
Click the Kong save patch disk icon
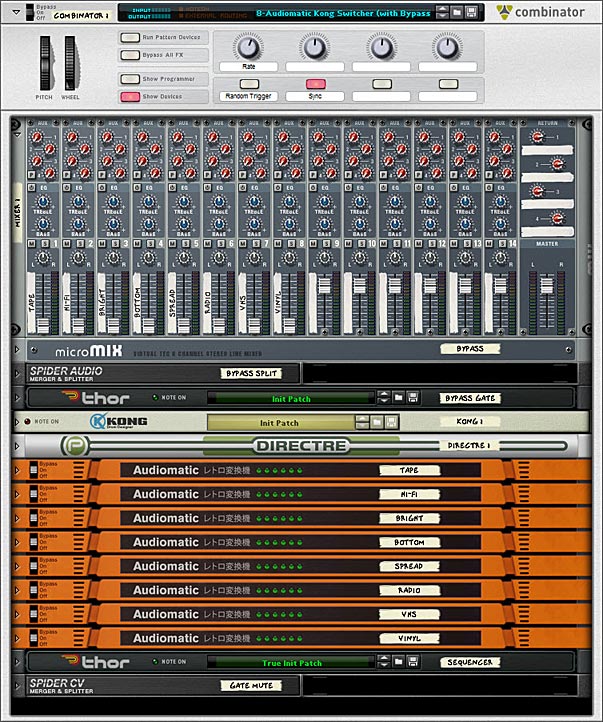[391, 422]
